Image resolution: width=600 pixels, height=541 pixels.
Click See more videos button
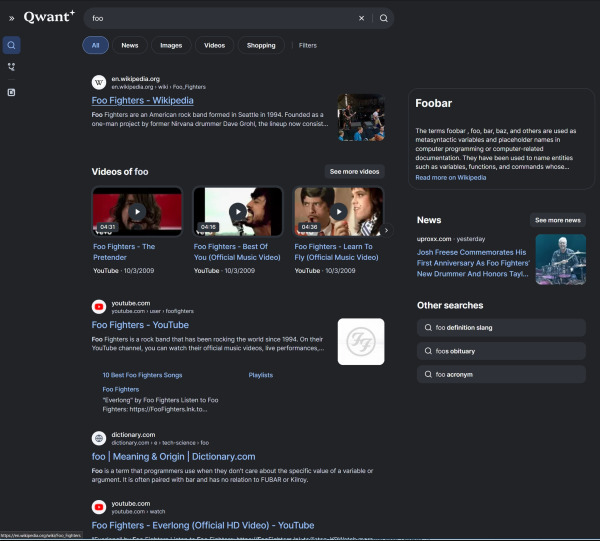pyautogui.click(x=354, y=171)
